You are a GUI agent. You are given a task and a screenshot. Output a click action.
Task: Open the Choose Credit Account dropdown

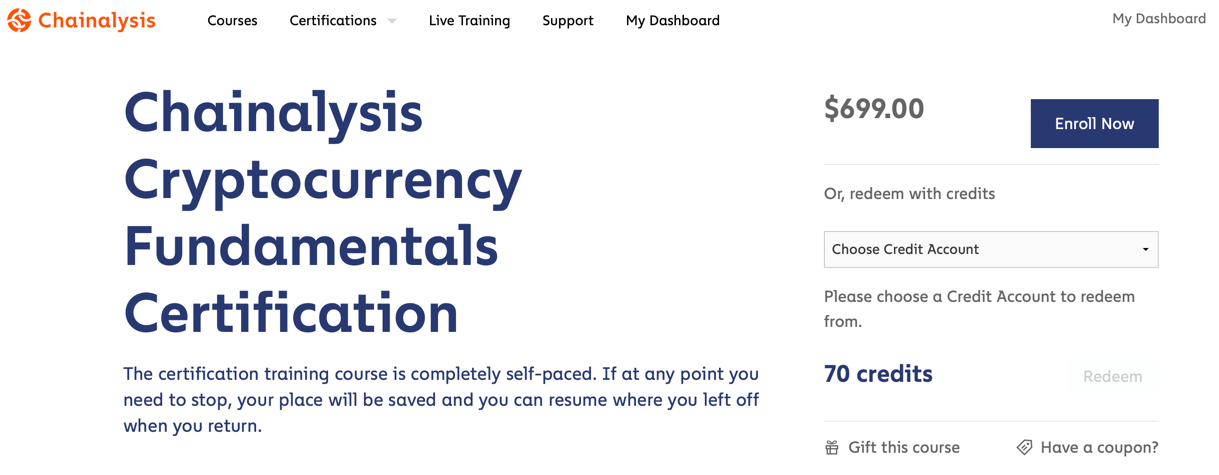[991, 250]
